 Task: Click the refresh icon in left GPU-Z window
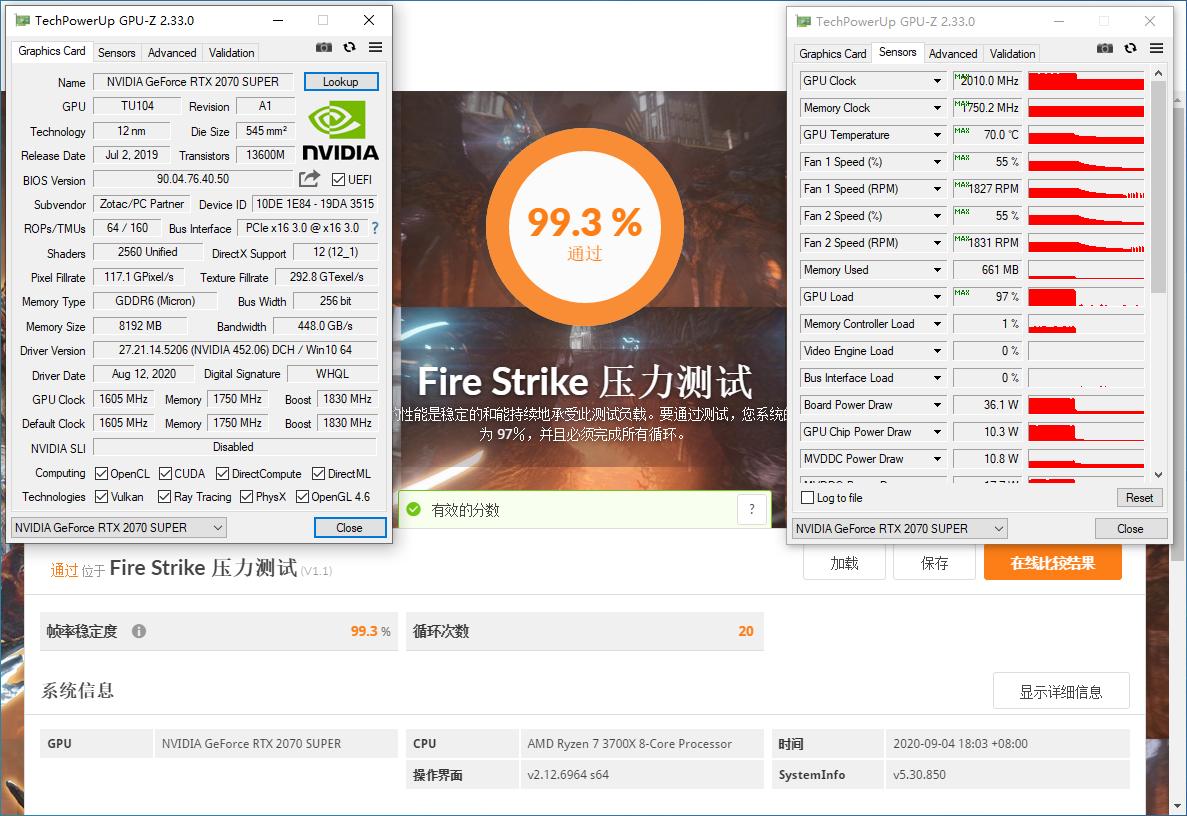348,47
